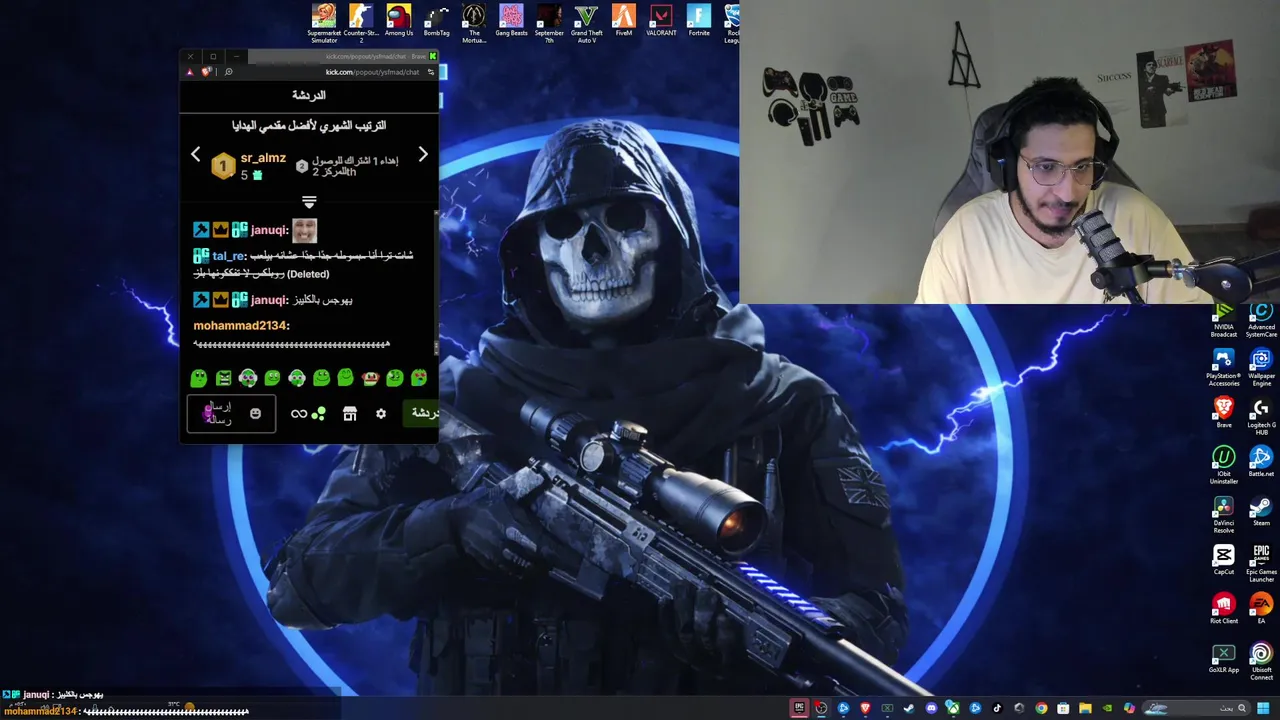Open TikTok from the taskbar
1280x720 pixels.
click(997, 708)
